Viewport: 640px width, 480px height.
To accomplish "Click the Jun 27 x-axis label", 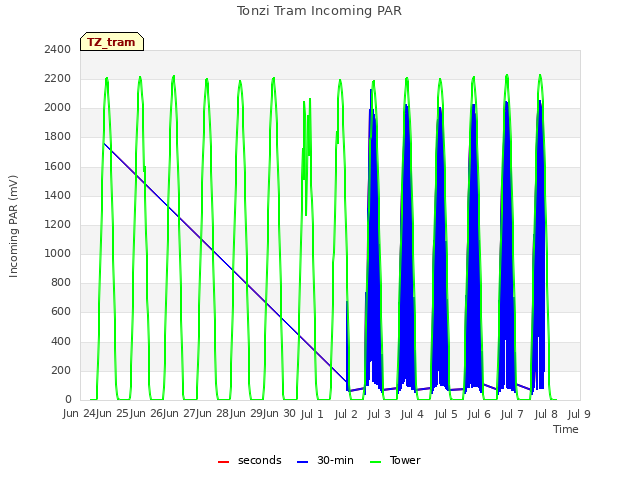I will pyautogui.click(x=180, y=414).
